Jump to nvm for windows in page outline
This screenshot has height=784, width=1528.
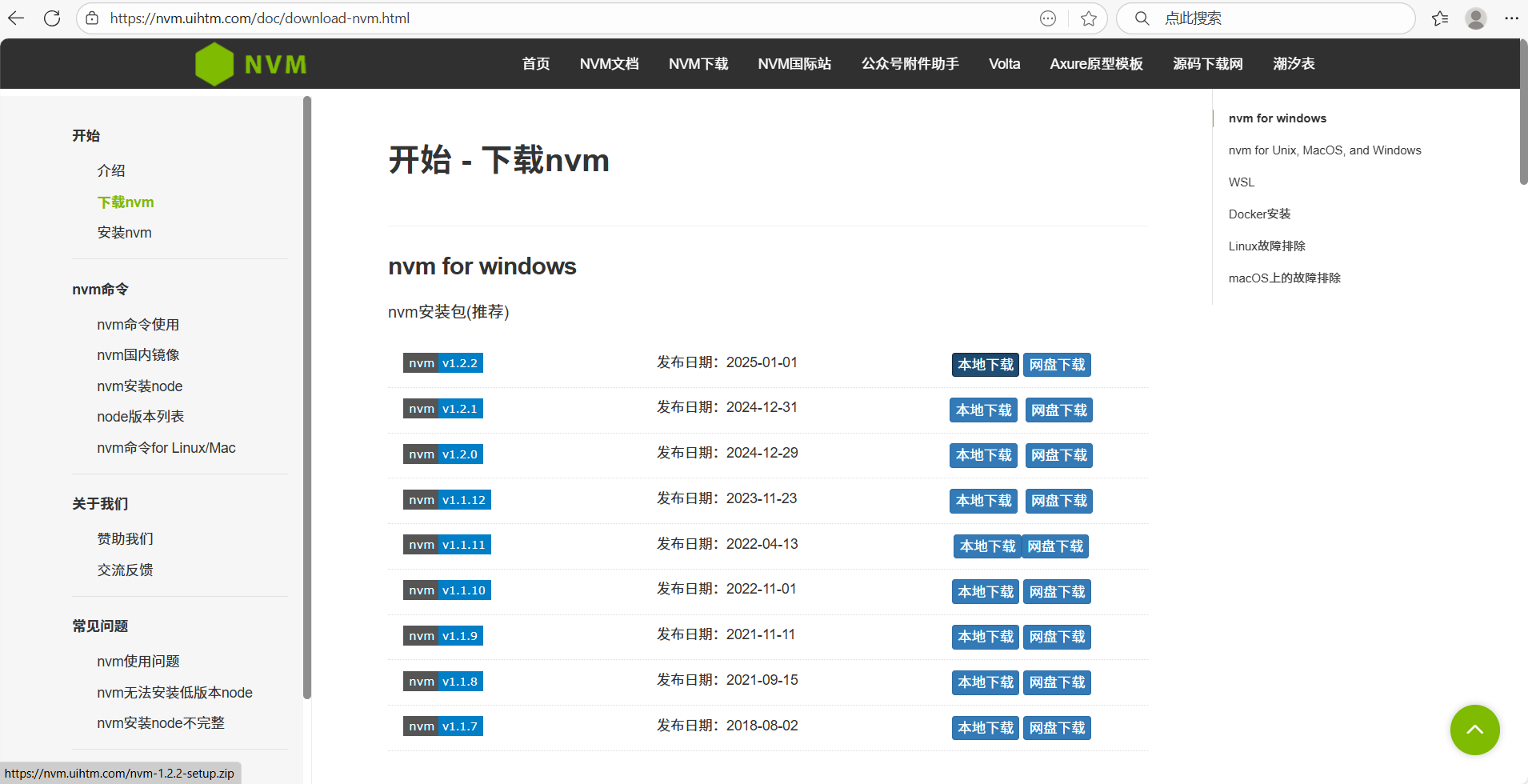click(1277, 118)
